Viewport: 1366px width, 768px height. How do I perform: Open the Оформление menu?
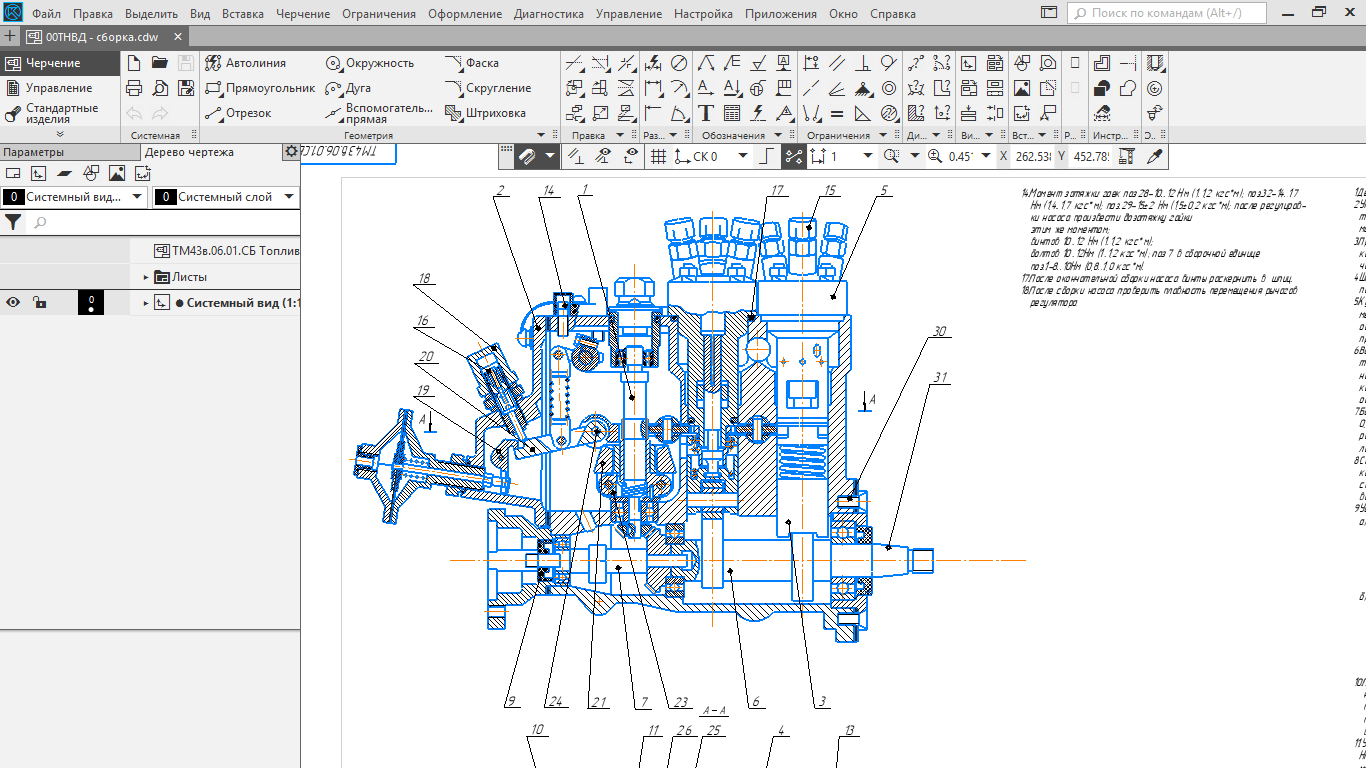[464, 14]
